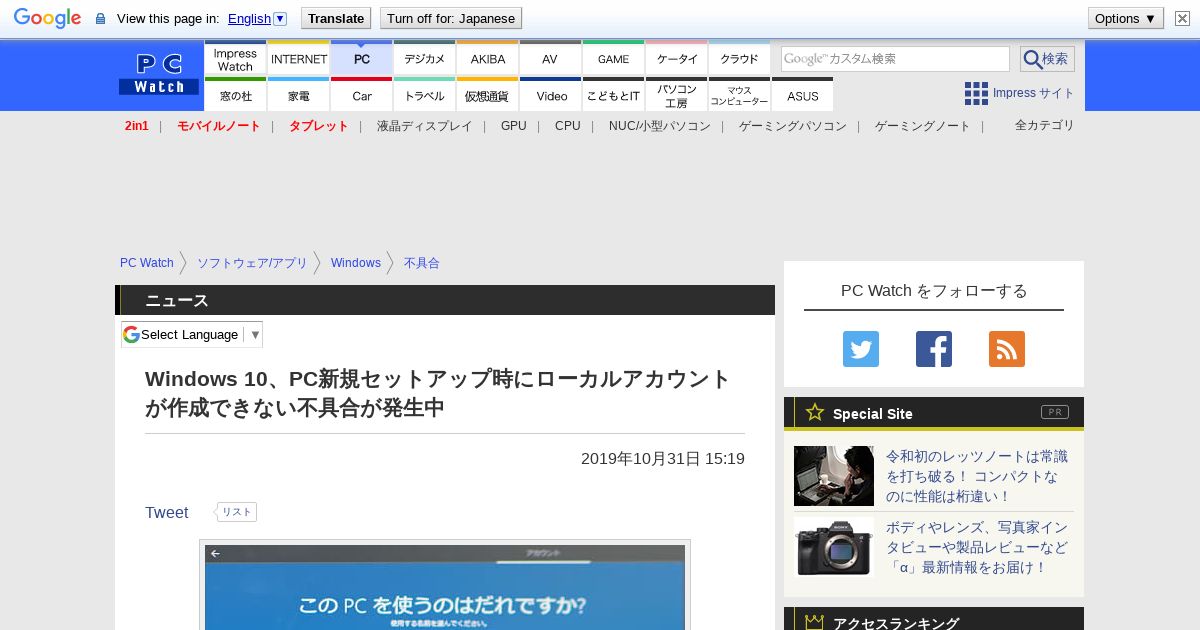
Task: Open the AV tab
Action: coord(550,58)
